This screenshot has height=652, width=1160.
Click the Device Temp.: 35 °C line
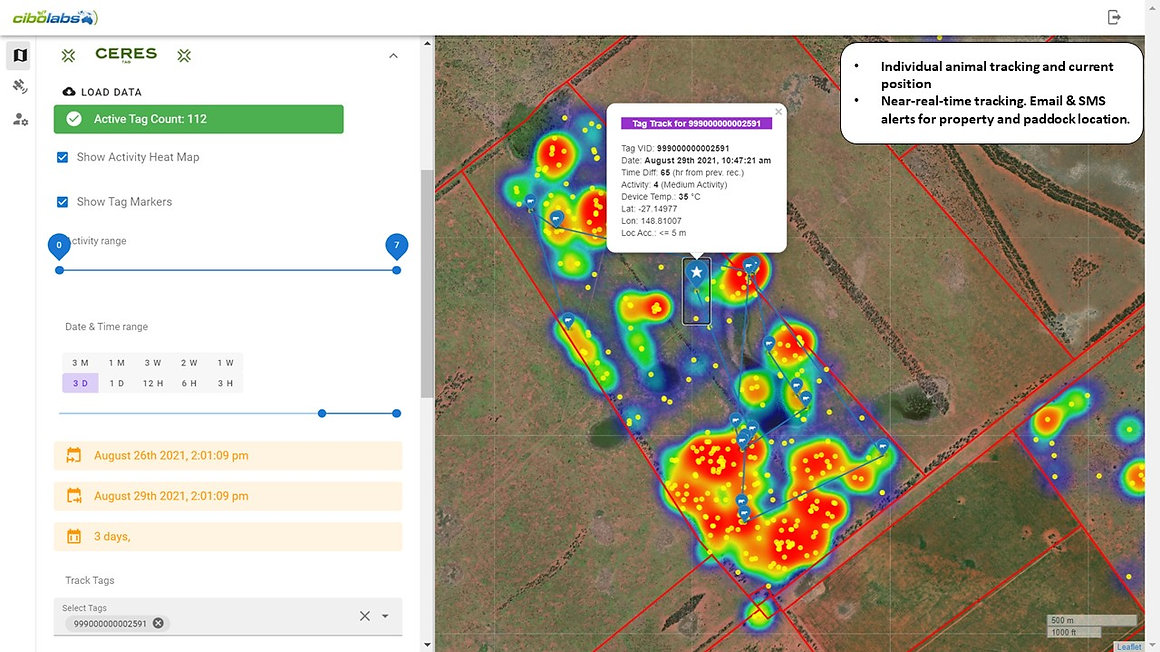(x=661, y=197)
